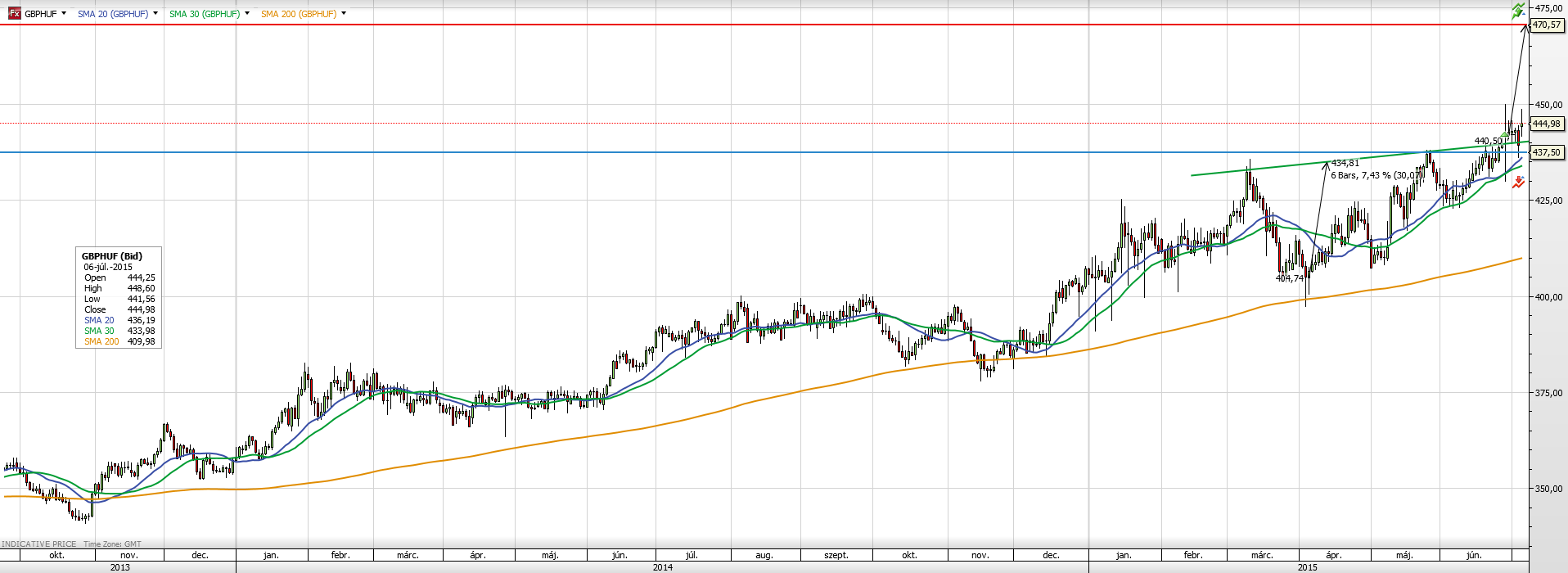Click the 'Time Zone: GMT' label

(112, 544)
